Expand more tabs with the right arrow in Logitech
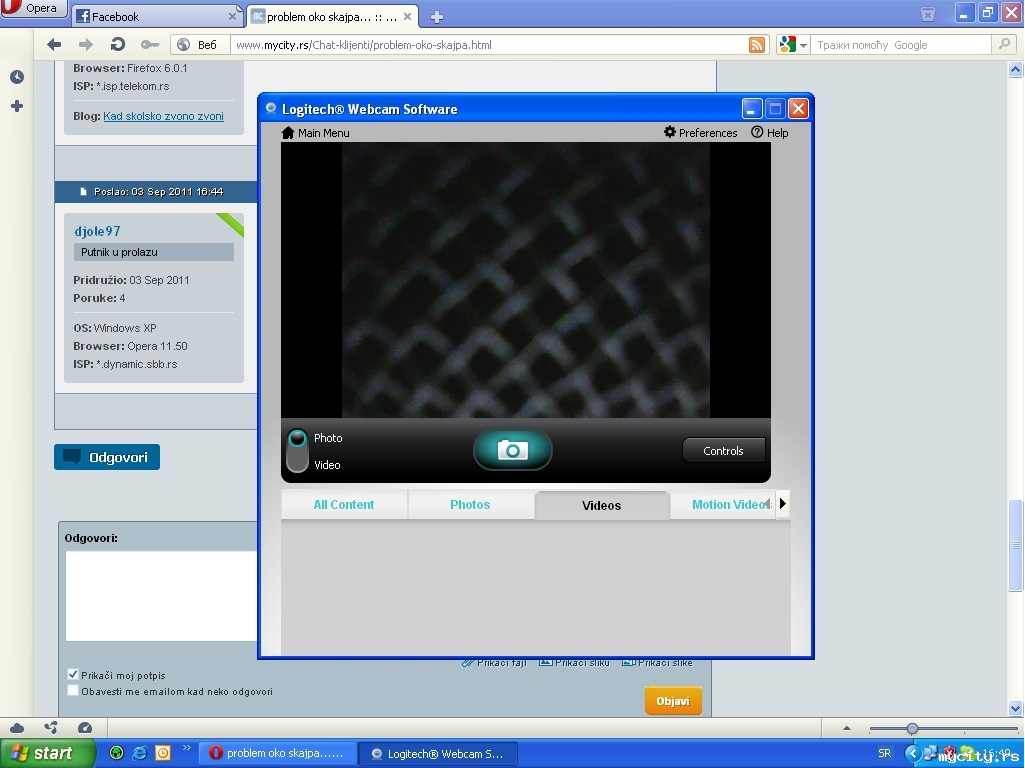This screenshot has height=768, width=1025. pyautogui.click(x=783, y=503)
